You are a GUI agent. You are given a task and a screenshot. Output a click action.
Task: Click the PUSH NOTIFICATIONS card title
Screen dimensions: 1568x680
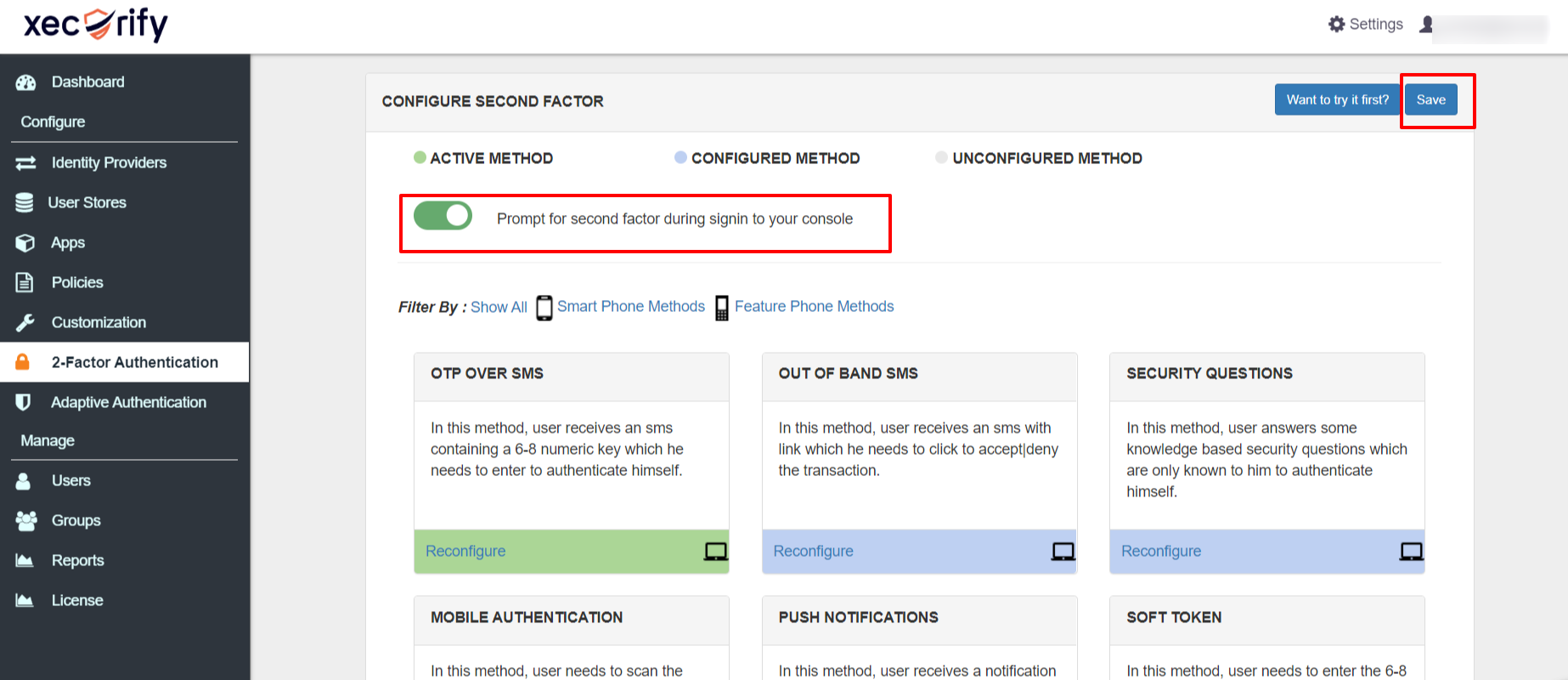(x=858, y=617)
